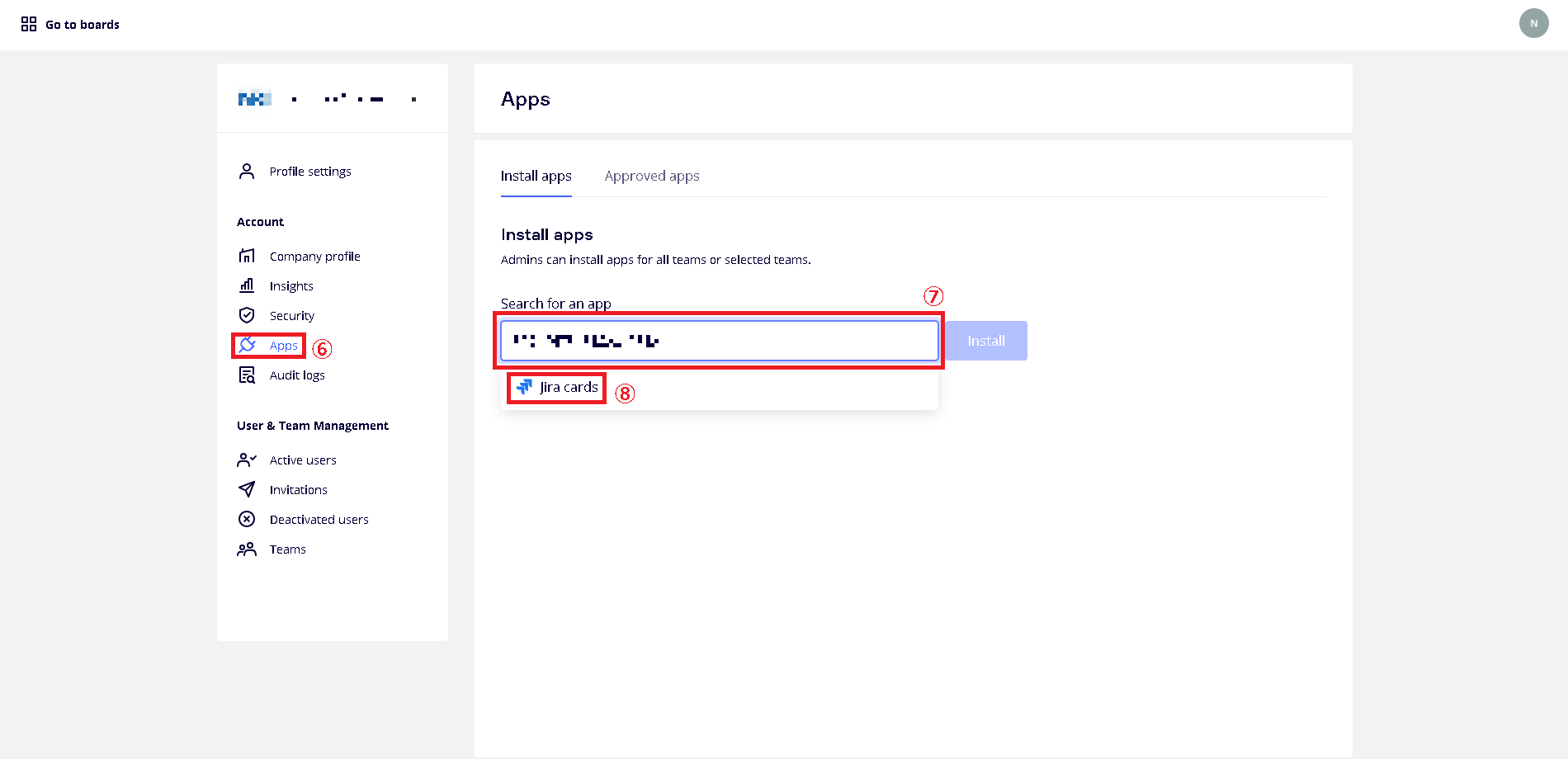
Task: Click the Audit logs icon
Action: click(x=247, y=375)
